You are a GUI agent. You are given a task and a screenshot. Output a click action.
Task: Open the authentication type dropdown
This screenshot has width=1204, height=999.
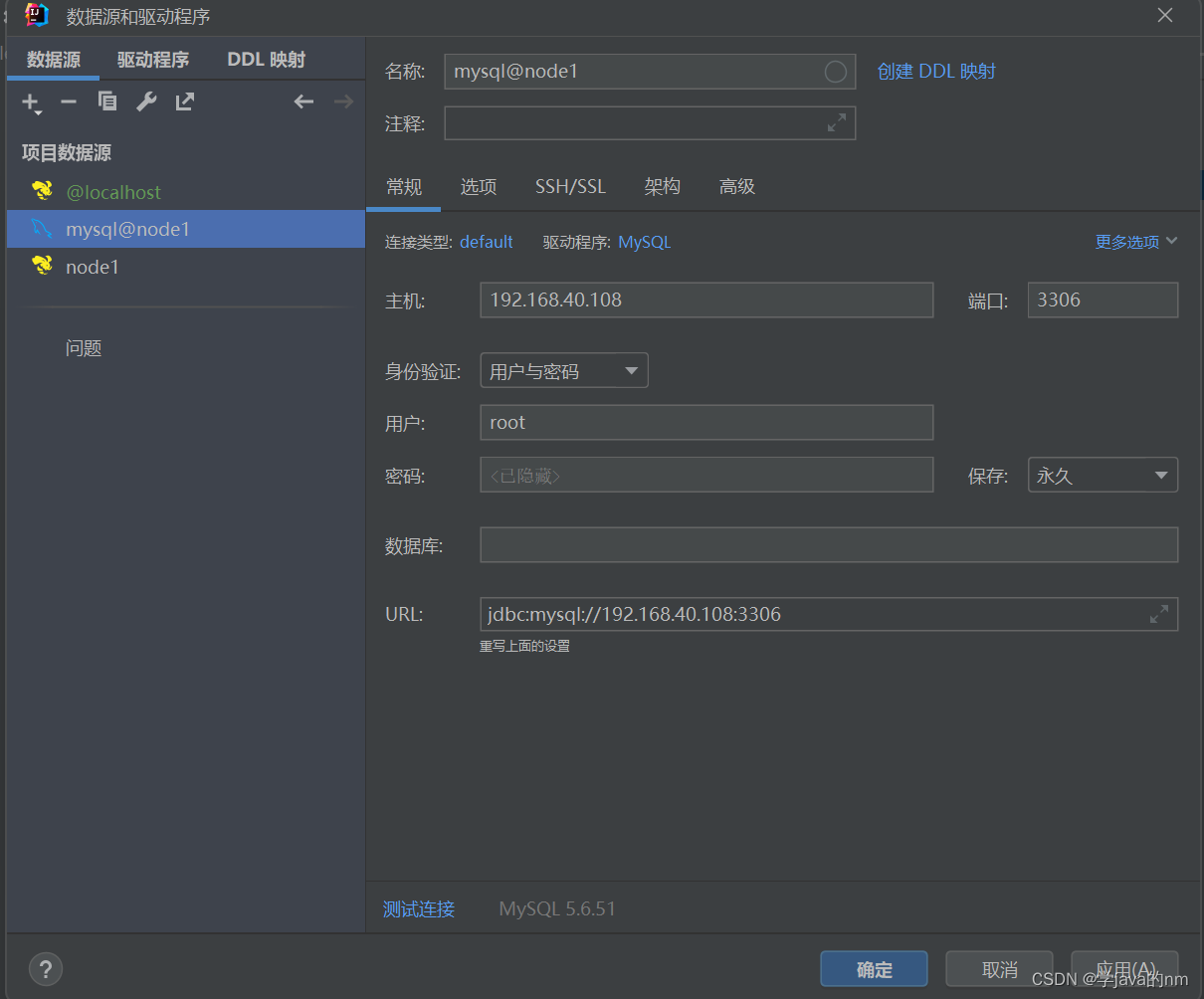563,371
